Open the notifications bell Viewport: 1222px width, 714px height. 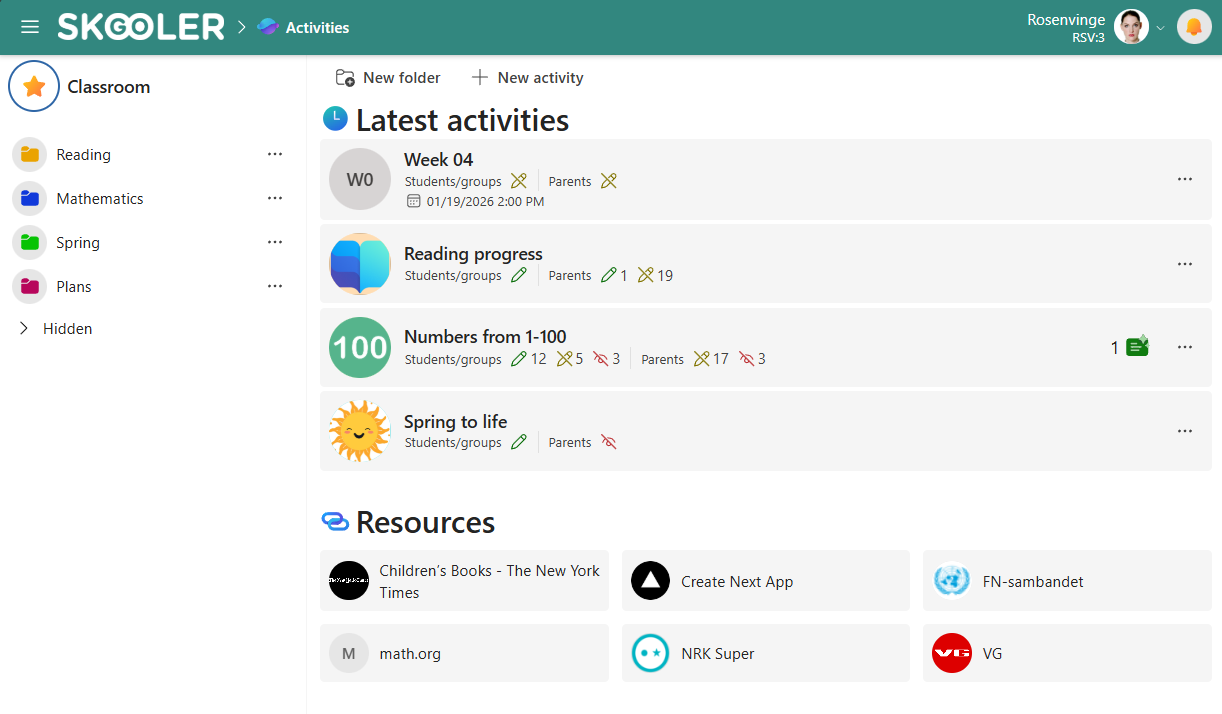pos(1194,27)
